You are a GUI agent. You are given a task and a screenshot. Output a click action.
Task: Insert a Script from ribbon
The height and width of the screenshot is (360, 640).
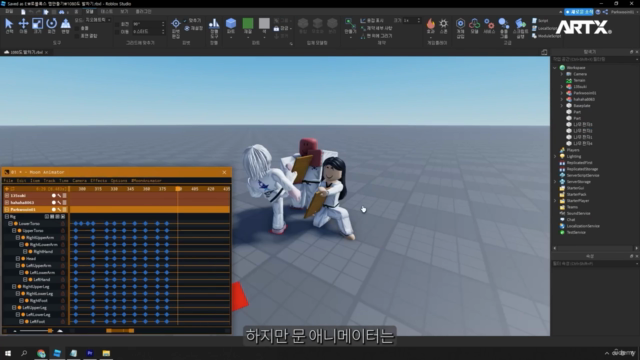tap(540, 21)
